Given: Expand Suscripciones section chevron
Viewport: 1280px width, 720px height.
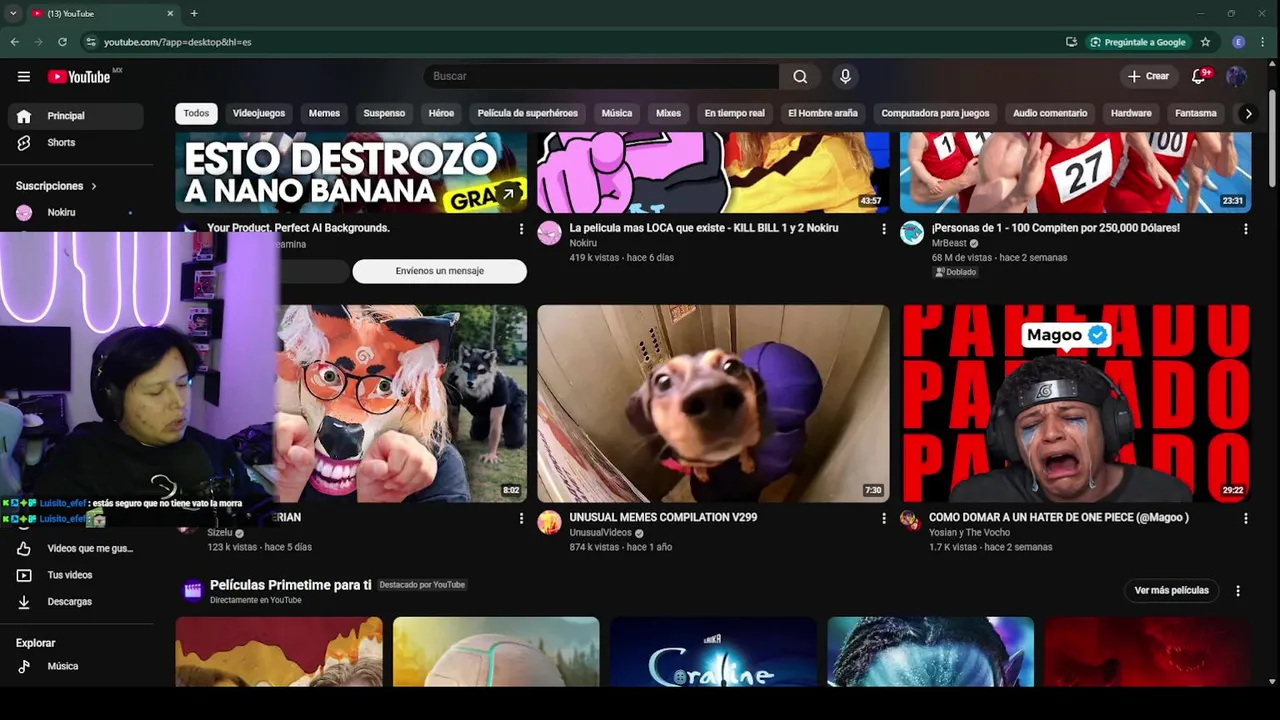Looking at the screenshot, I should point(94,186).
